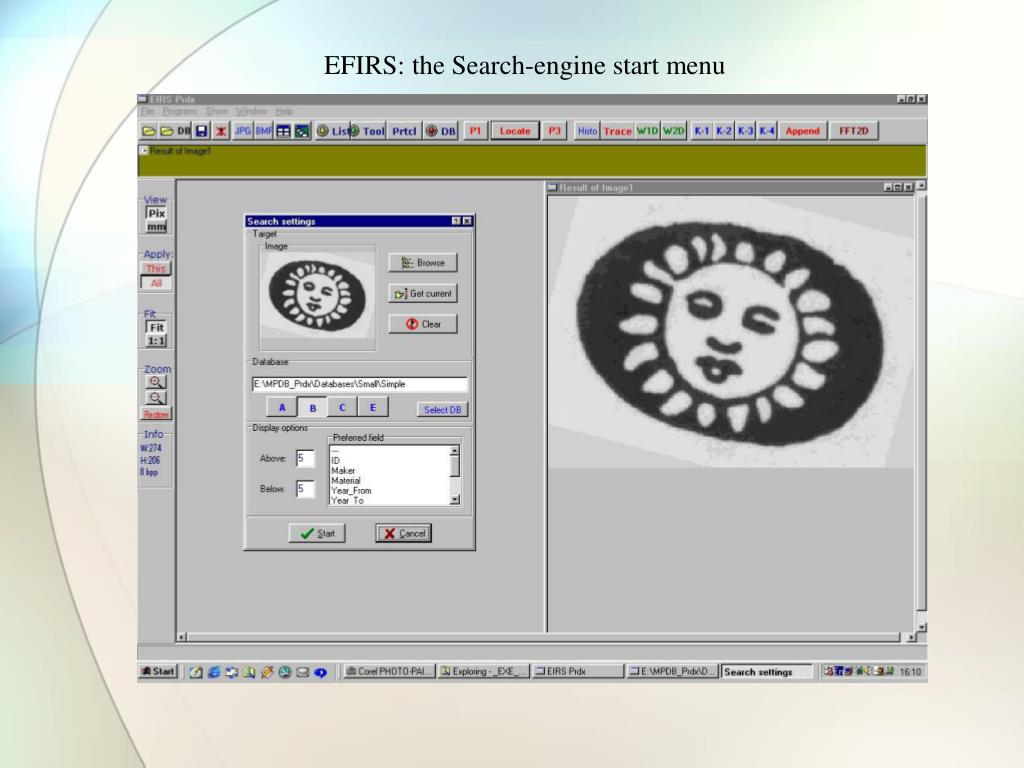Image resolution: width=1024 pixels, height=768 pixels.
Task: Save image using floppy disk icon
Action: (202, 131)
